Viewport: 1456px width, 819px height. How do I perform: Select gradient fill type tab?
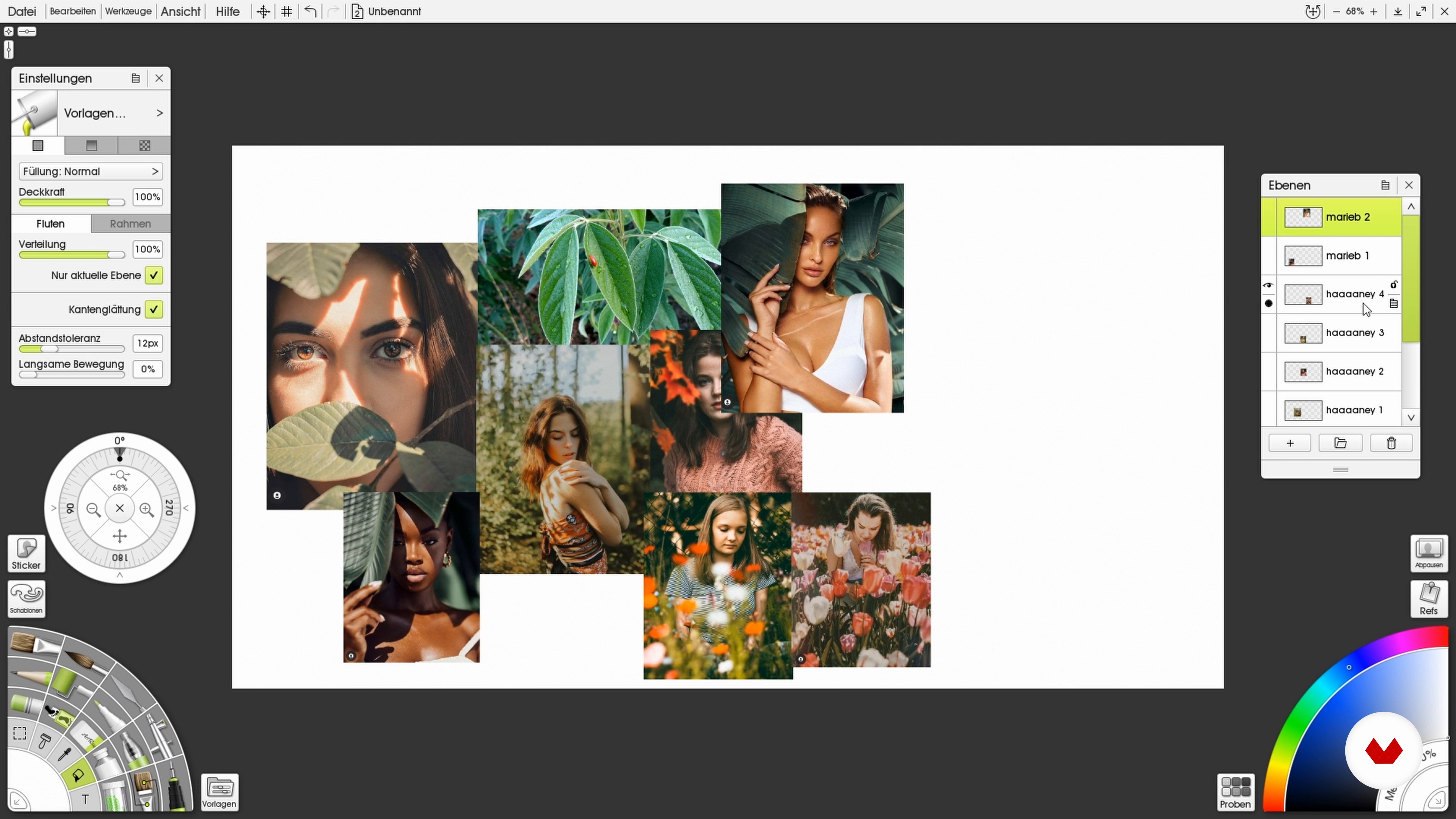point(91,145)
